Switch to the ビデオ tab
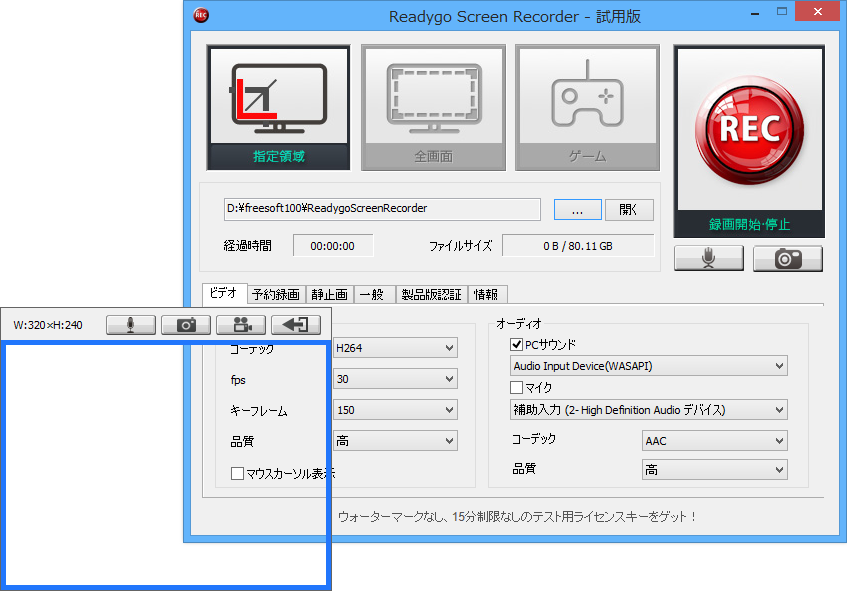 pos(224,293)
